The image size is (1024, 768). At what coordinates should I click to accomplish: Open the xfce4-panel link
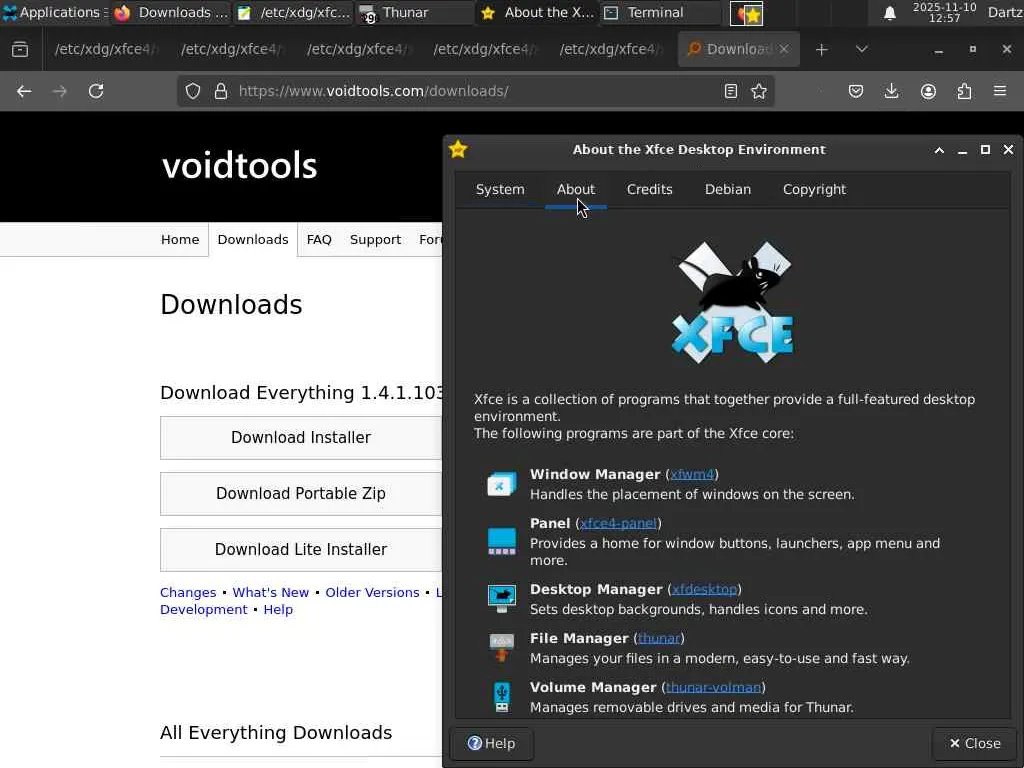(618, 523)
